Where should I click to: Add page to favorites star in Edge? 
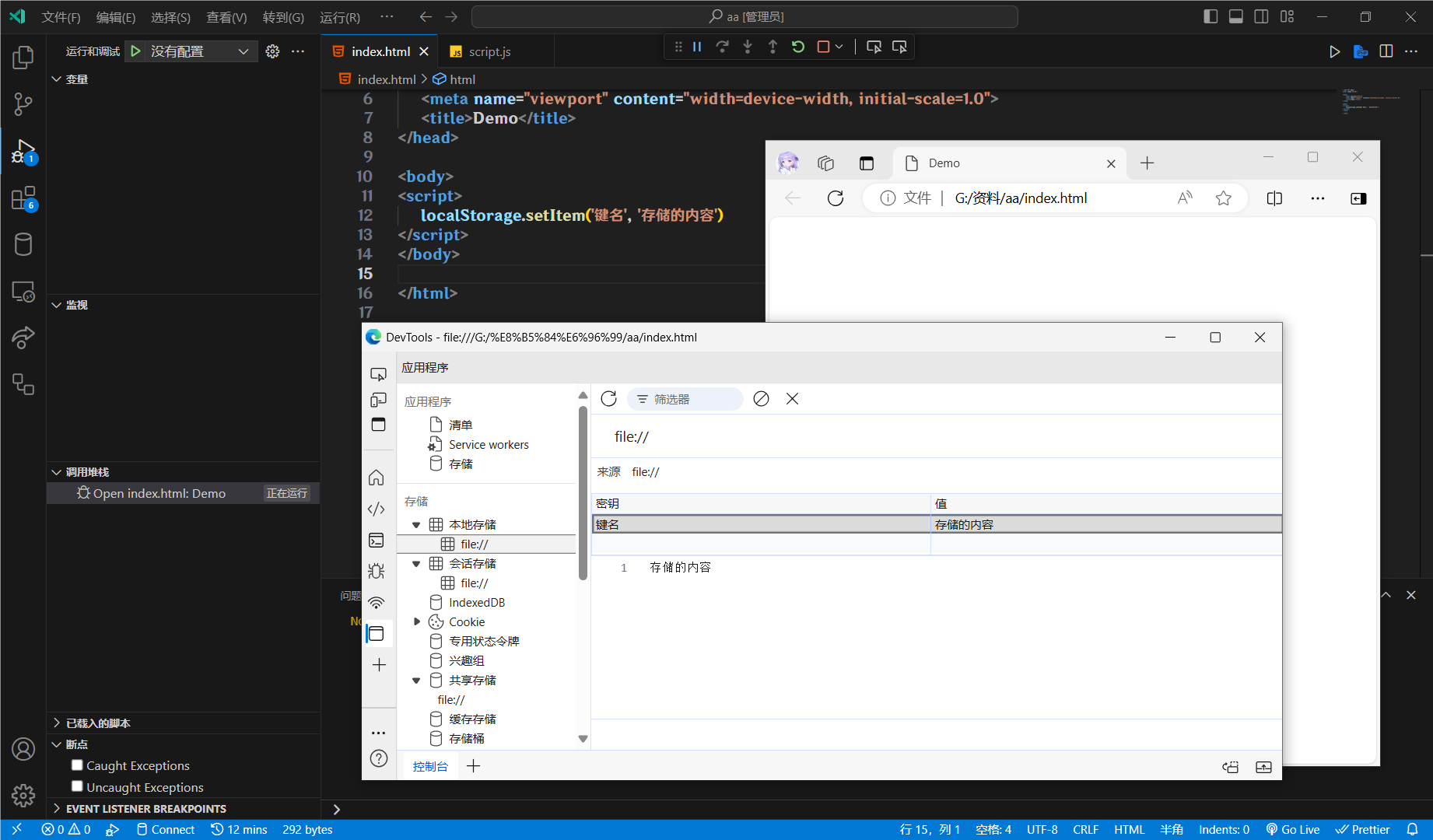[1224, 198]
